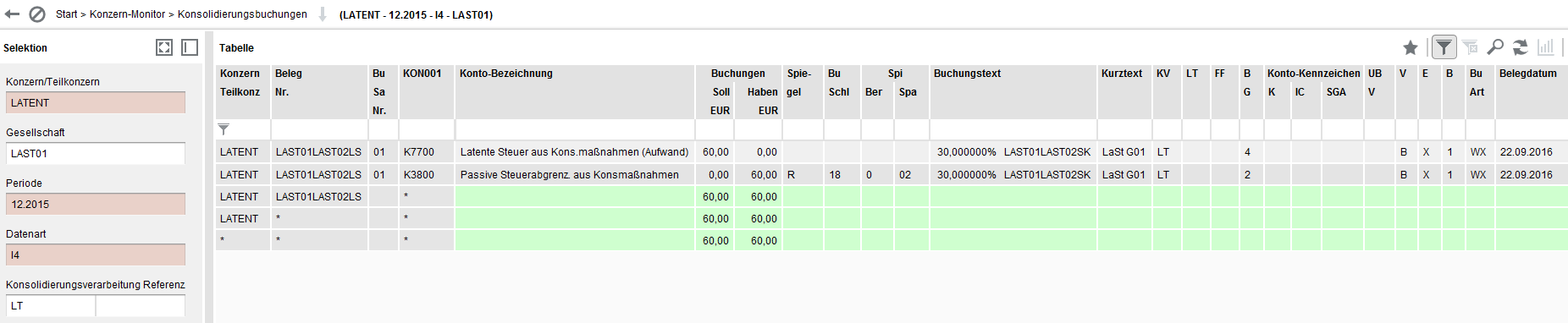Click the Konzern/Teilkonzern field LATENT
The width and height of the screenshot is (1568, 323).
point(96,103)
